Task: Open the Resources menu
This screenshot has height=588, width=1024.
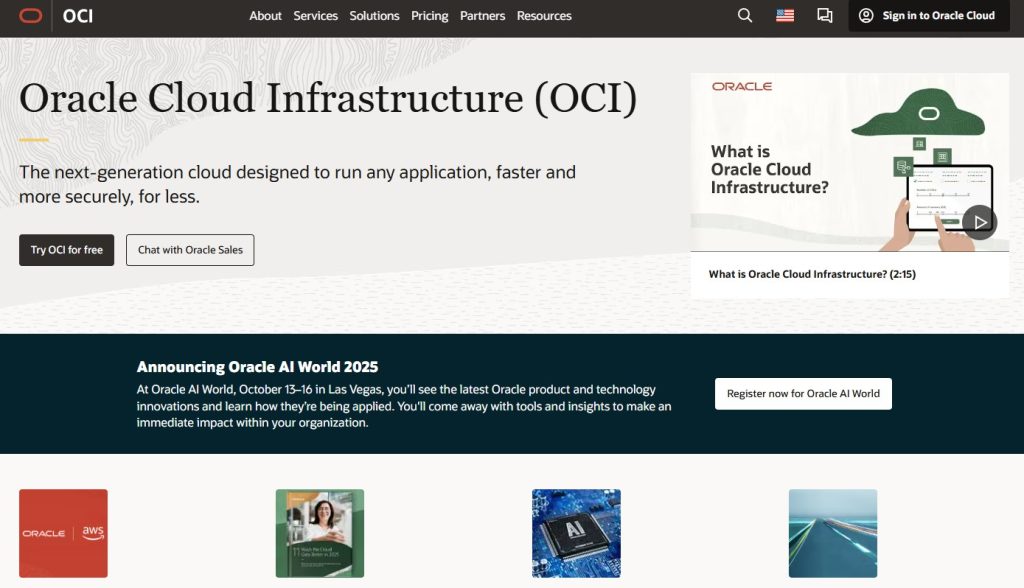Action: (544, 16)
